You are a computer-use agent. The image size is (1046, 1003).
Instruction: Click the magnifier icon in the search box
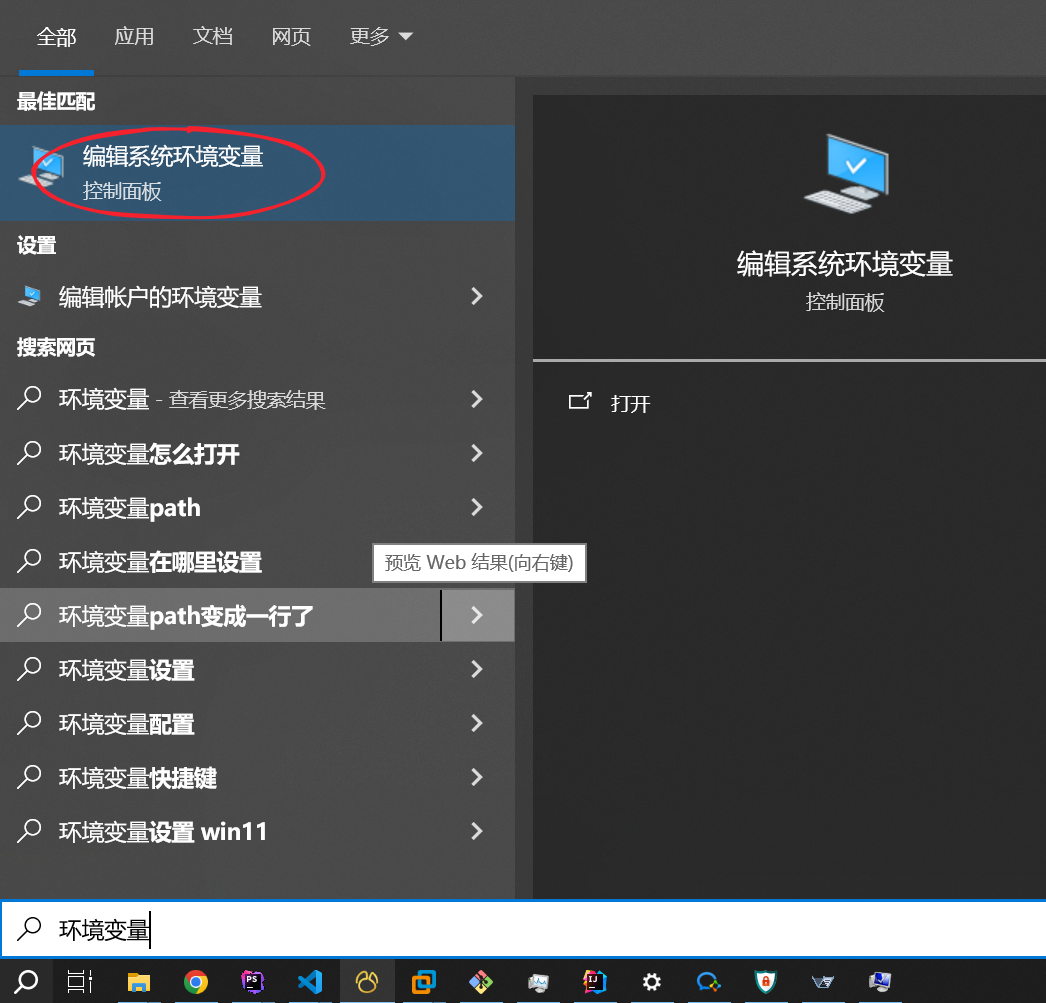point(29,928)
